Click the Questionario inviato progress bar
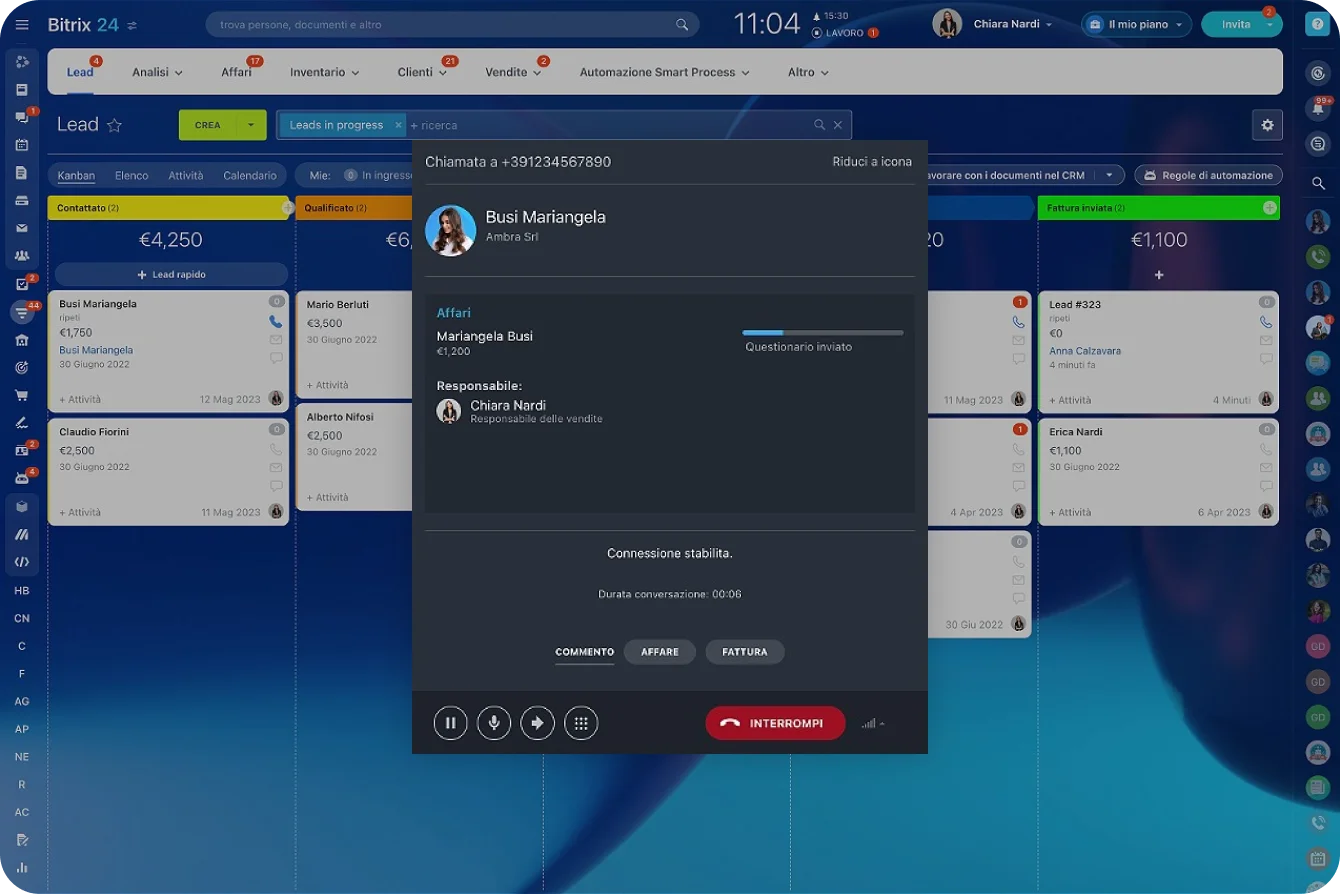The width and height of the screenshot is (1340, 894). pos(822,332)
